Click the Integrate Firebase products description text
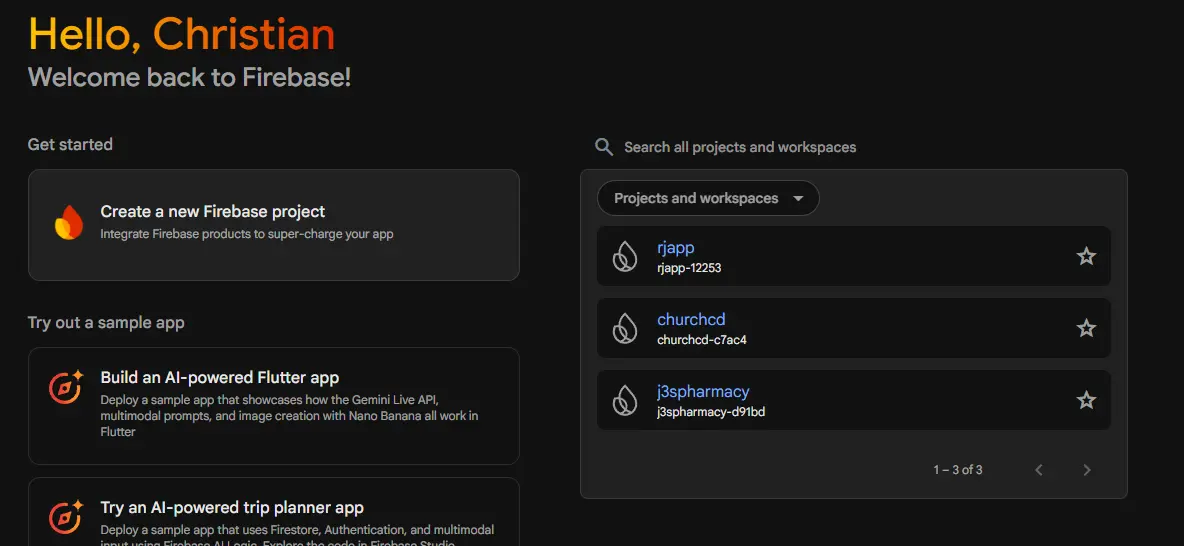 tap(247, 234)
